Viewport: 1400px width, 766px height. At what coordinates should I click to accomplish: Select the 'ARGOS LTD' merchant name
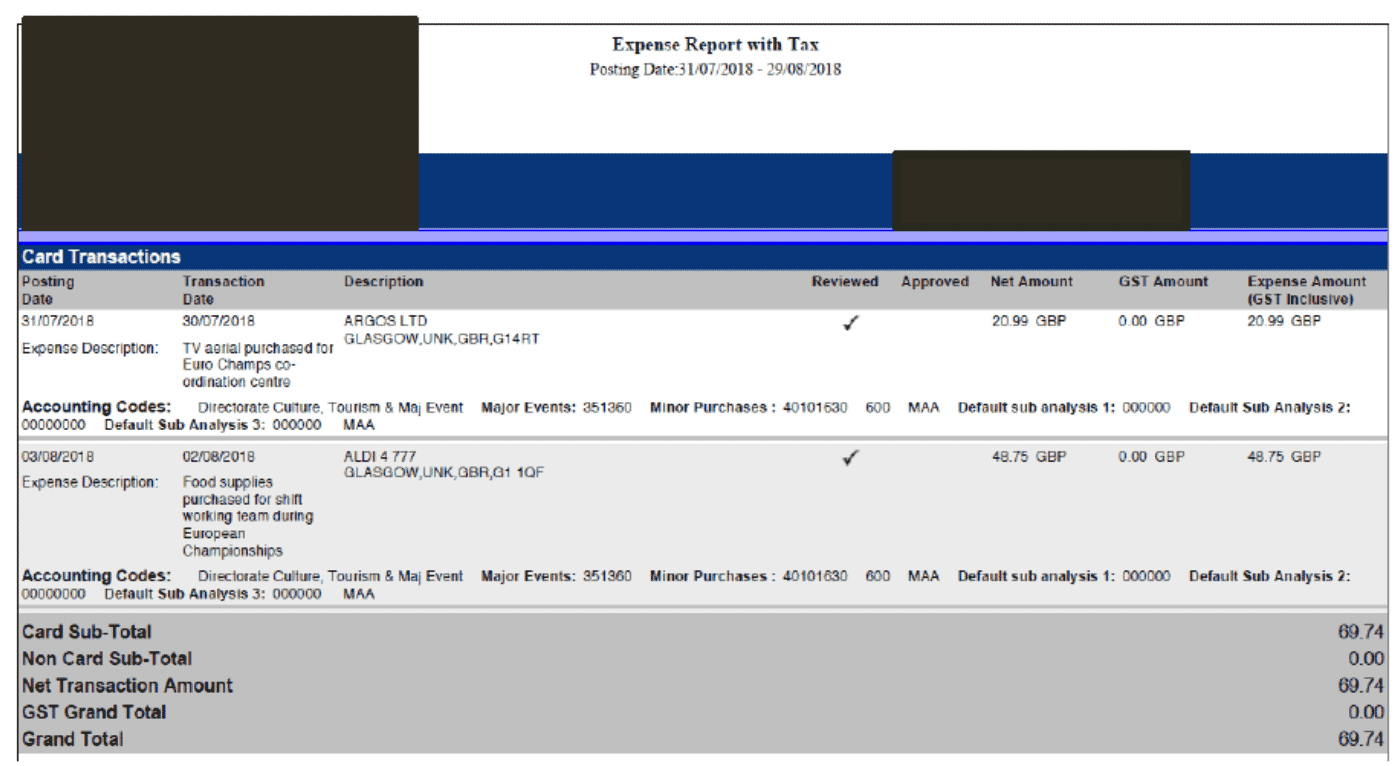[x=385, y=321]
